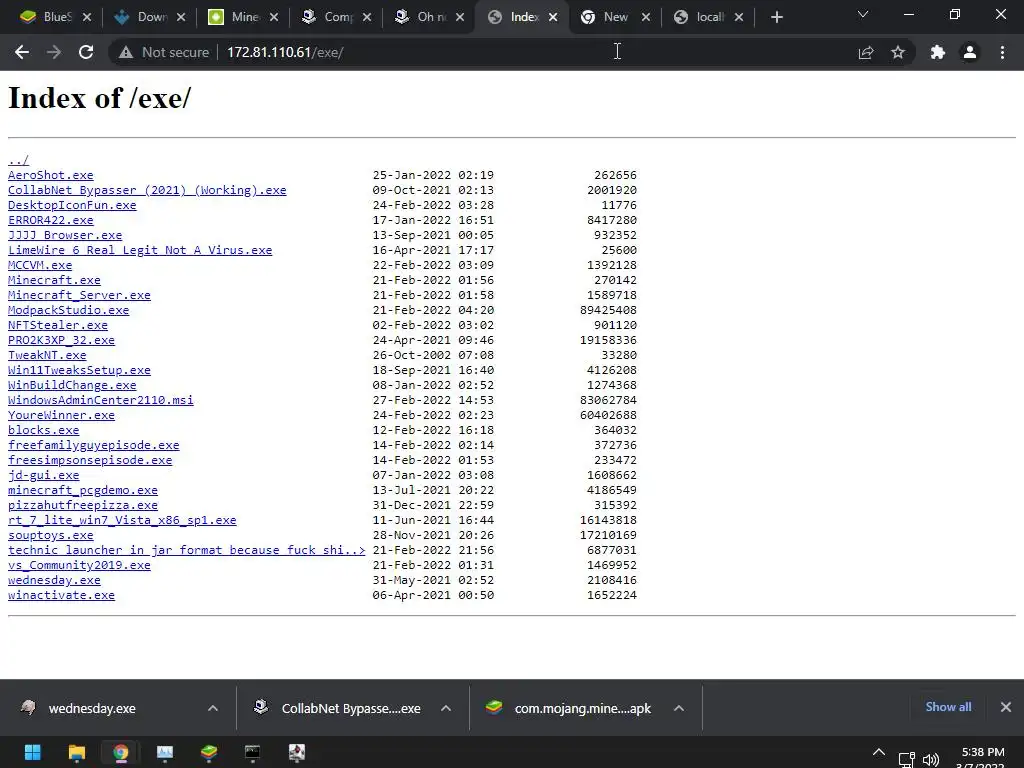Click the pizzahutfreepizza.exe link
Viewport: 1024px width, 768px height.
point(83,505)
